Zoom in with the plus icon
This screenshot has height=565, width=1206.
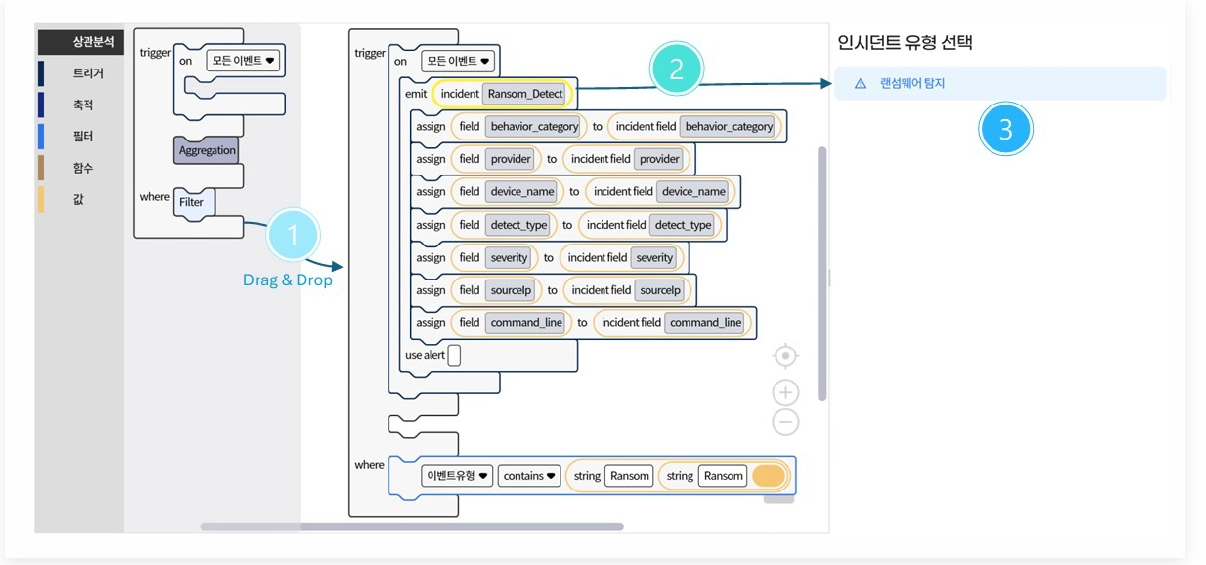coord(786,392)
